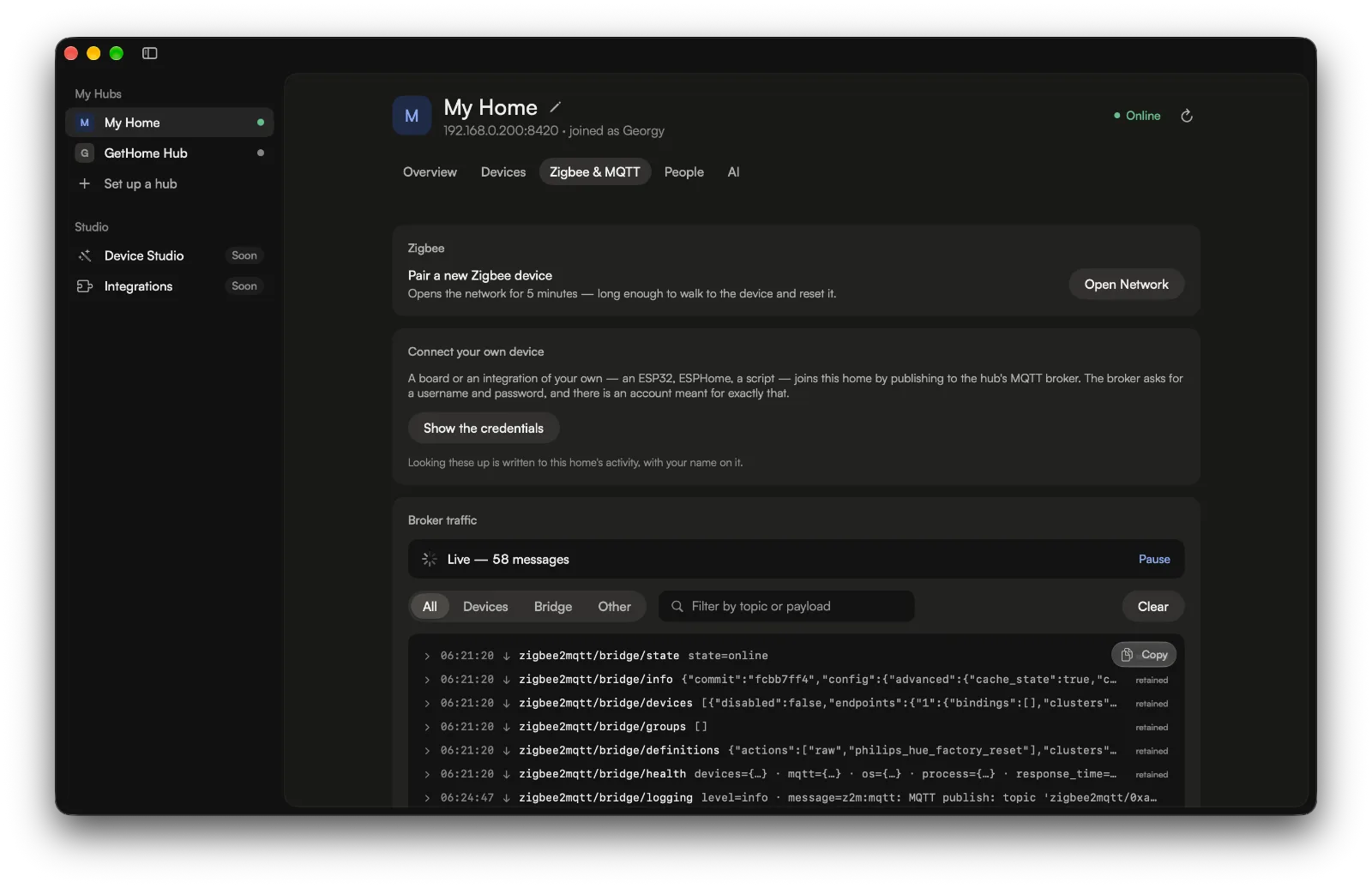Click the retained tag on bridge/groups row
Viewport: 1372px width, 888px height.
(1152, 728)
